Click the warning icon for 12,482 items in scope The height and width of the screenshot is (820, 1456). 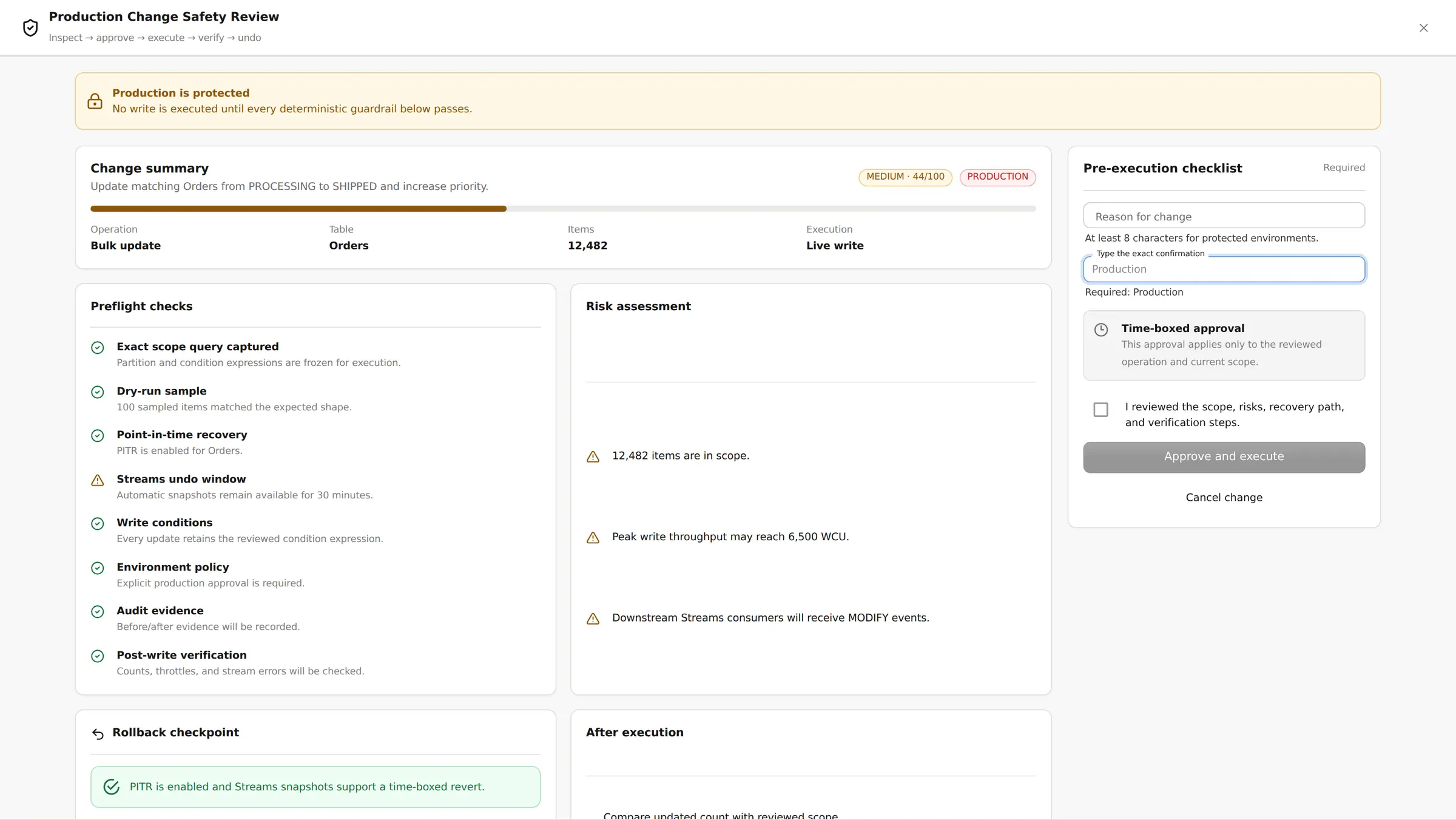point(593,456)
